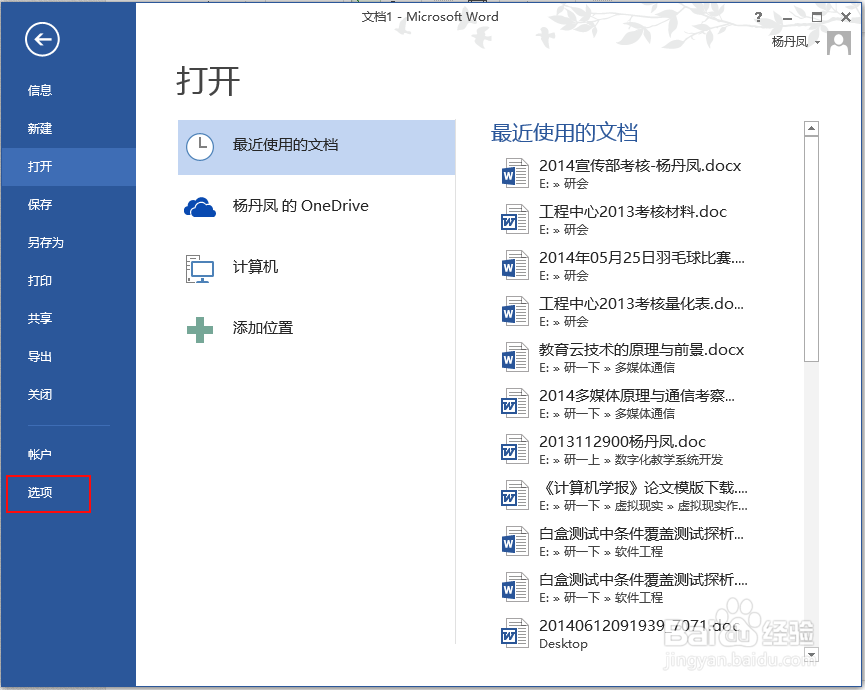Choose 关闭 (Close) in the sidebar
Image resolution: width=865 pixels, height=690 pixels.
tap(68, 394)
